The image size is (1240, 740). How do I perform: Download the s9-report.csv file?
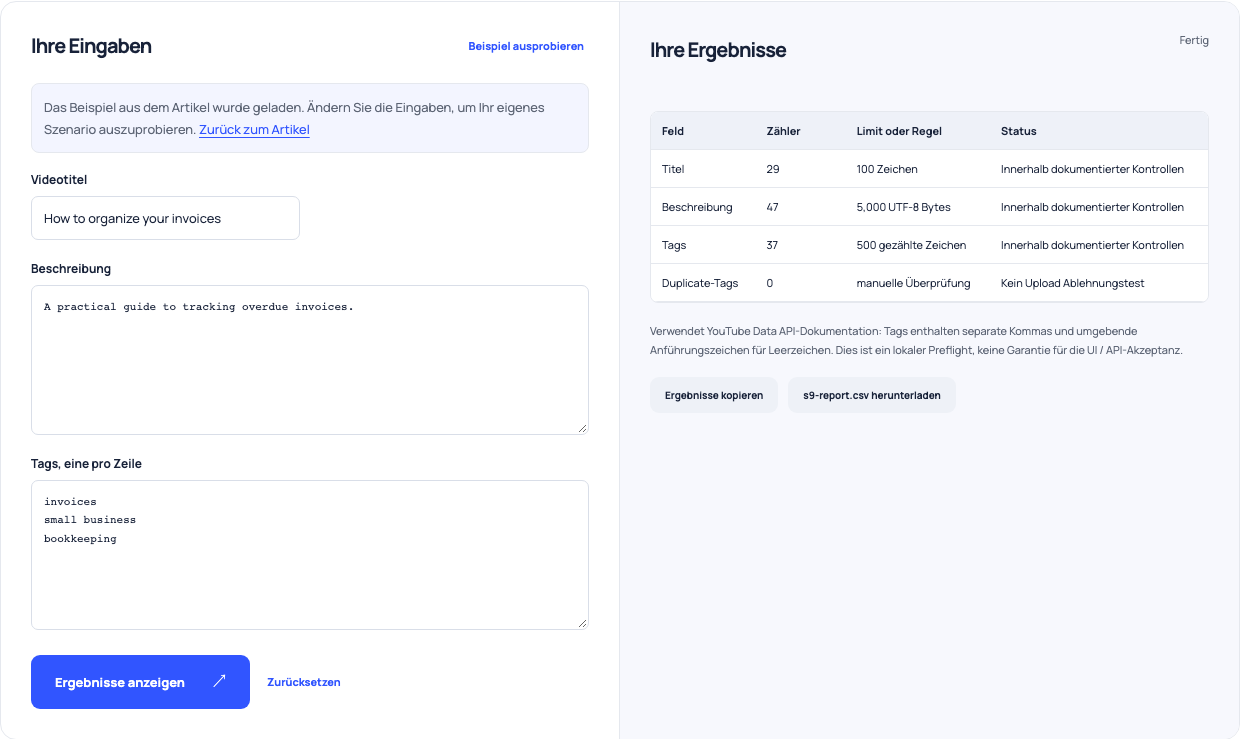click(x=872, y=395)
